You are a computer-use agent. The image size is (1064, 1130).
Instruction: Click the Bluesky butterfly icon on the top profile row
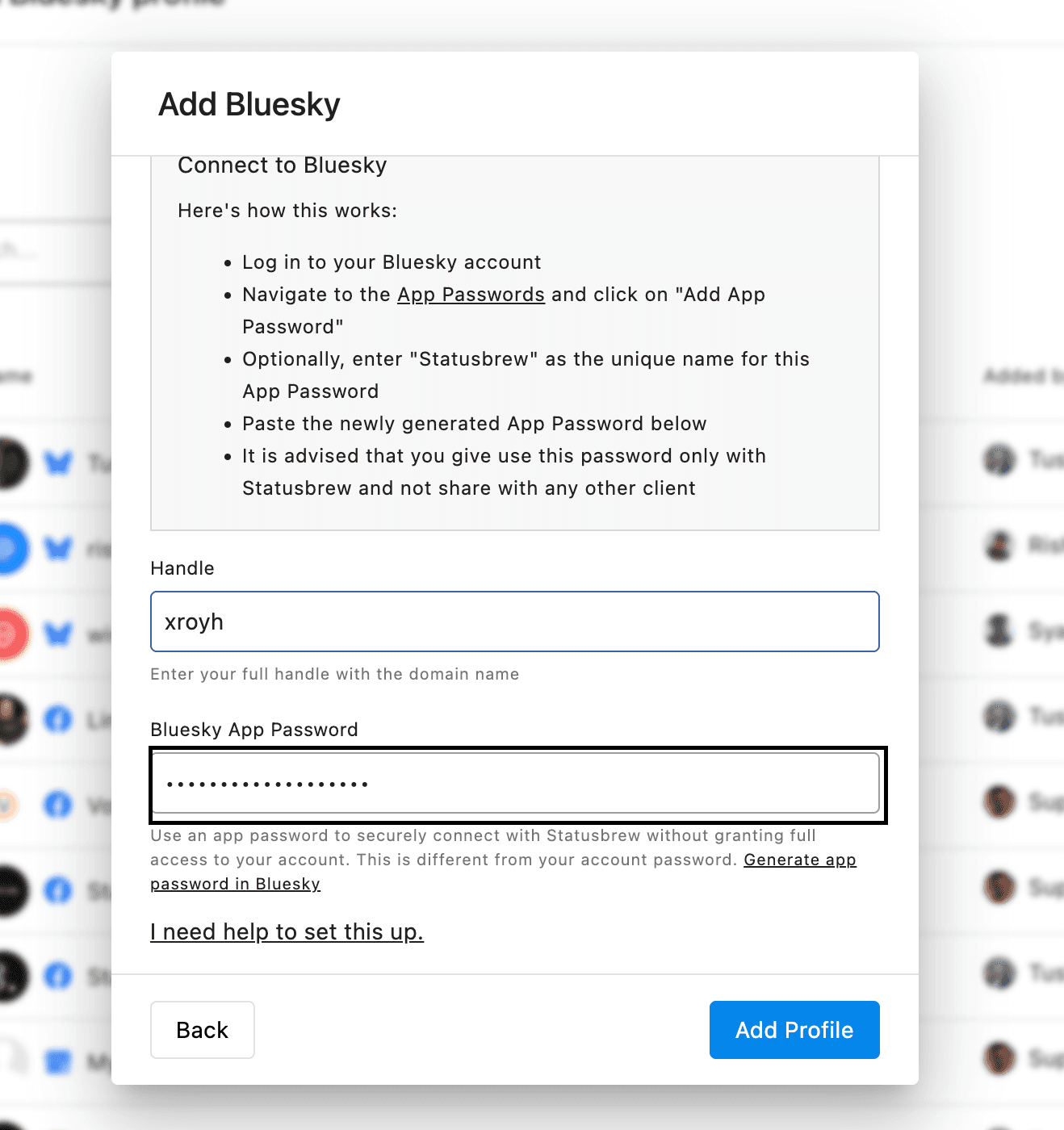(59, 464)
